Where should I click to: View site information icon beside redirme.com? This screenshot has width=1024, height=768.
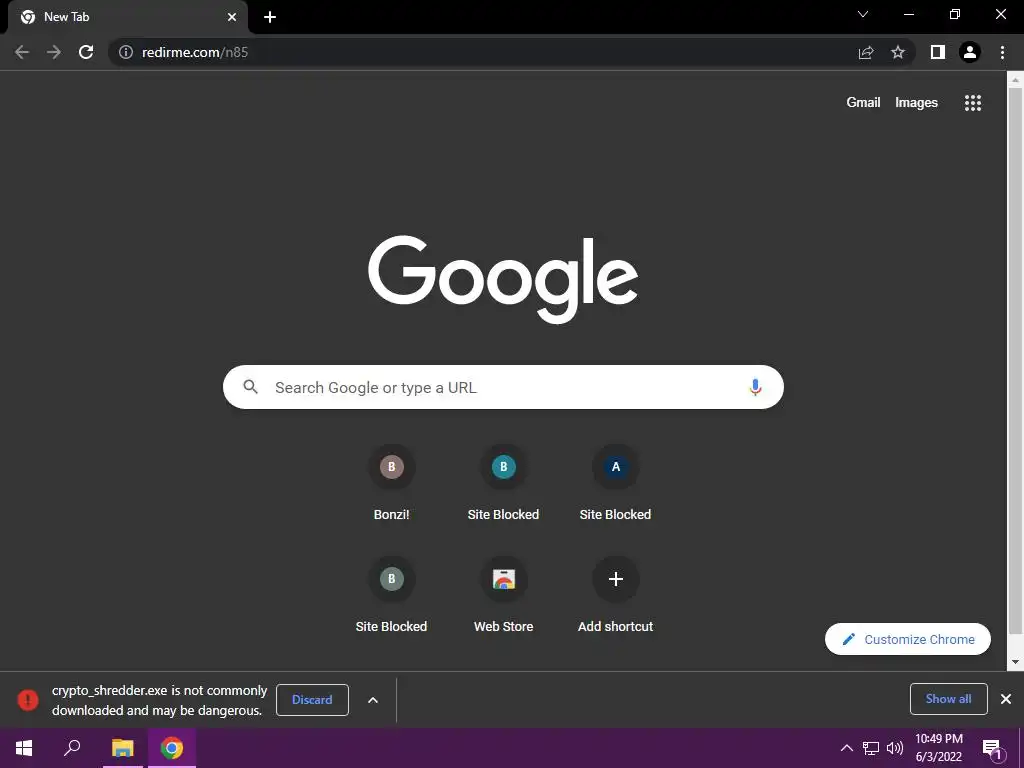click(126, 52)
